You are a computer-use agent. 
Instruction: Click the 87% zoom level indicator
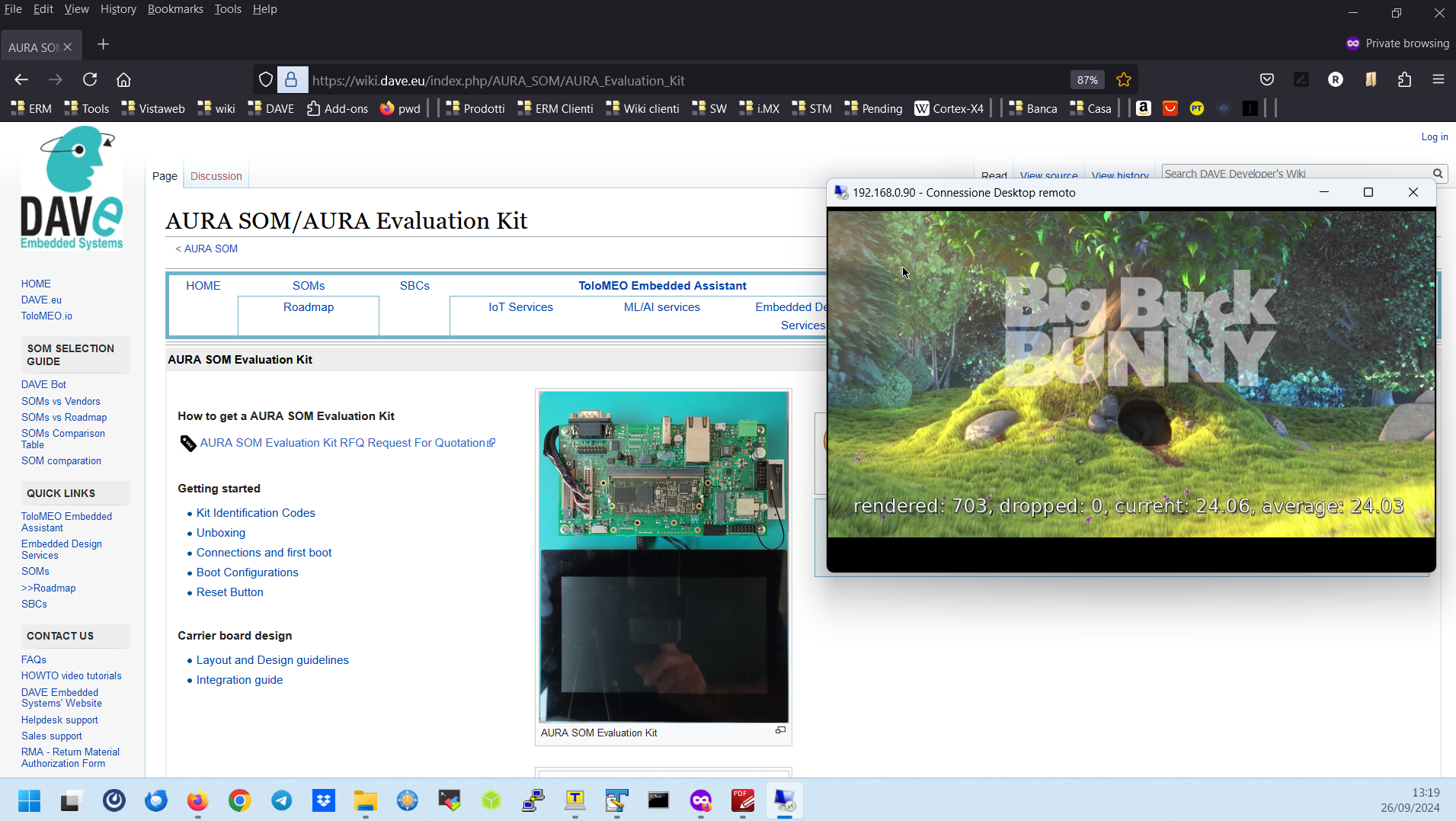pyautogui.click(x=1086, y=80)
